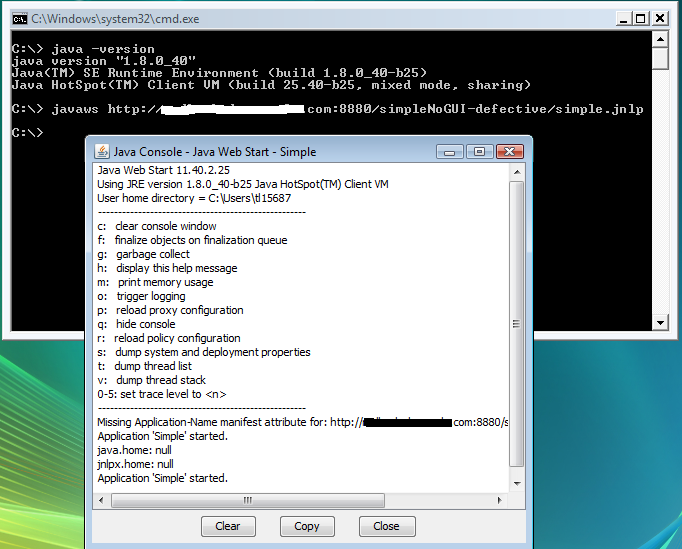Image resolution: width=682 pixels, height=549 pixels.
Task: Click Java Console vertical scrollbar up arrow
Action: tap(516, 172)
